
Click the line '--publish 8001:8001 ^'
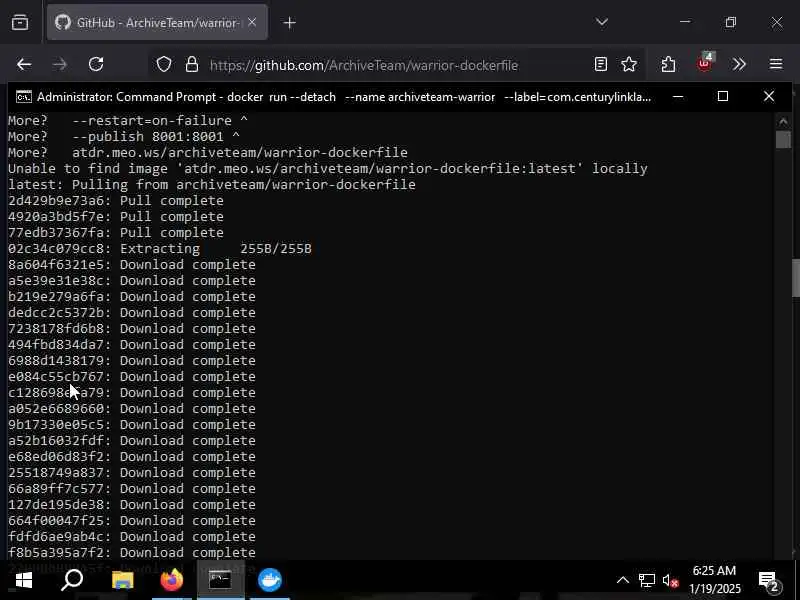pyautogui.click(x=156, y=137)
